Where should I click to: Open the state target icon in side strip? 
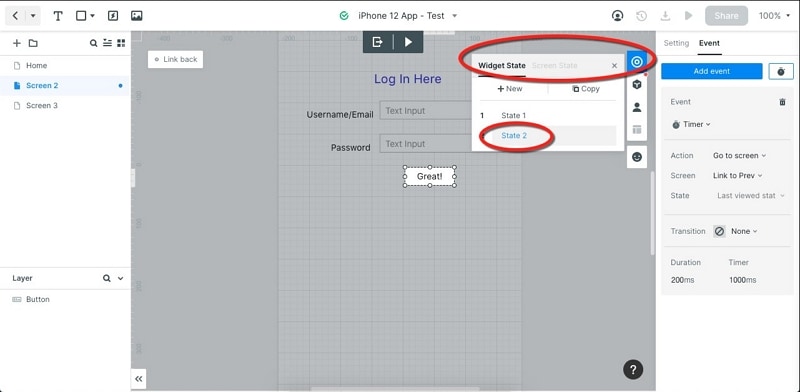(x=637, y=62)
